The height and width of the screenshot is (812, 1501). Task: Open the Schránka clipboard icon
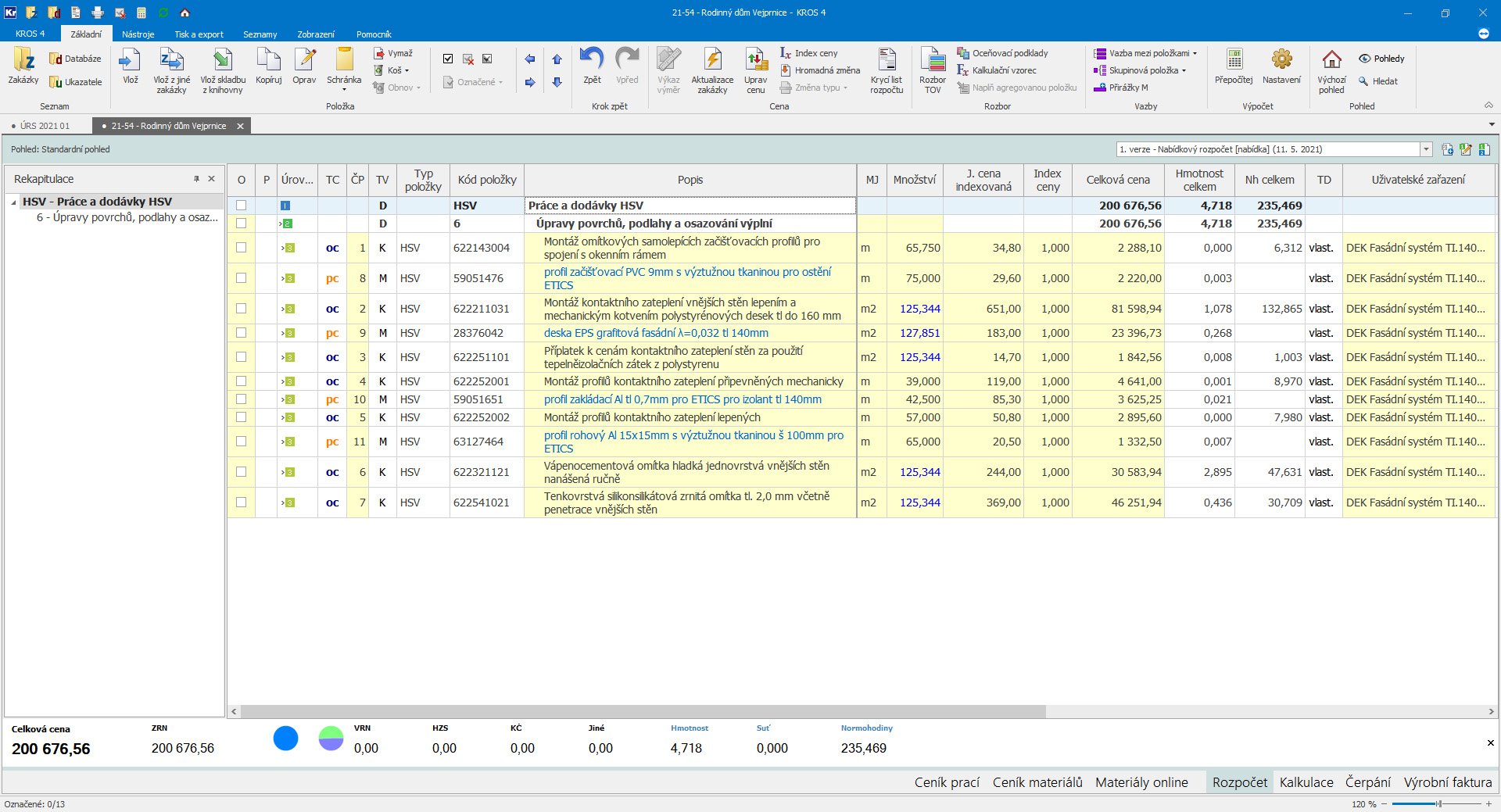pos(344,61)
